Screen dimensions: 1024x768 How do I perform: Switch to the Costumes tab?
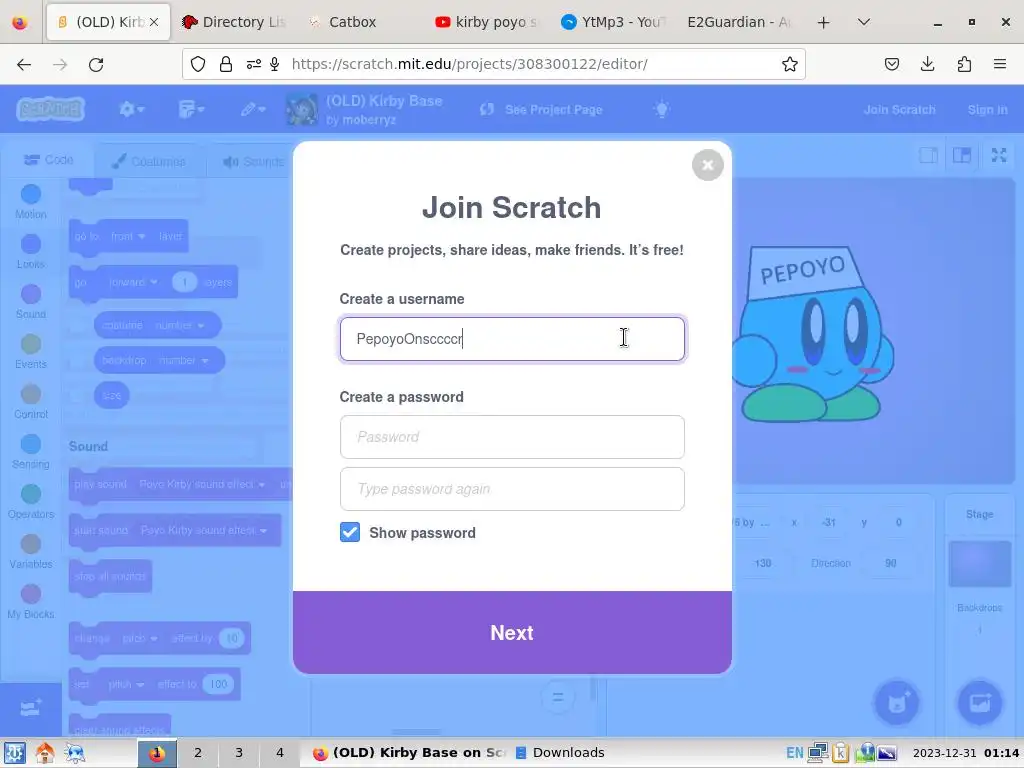coord(149,161)
